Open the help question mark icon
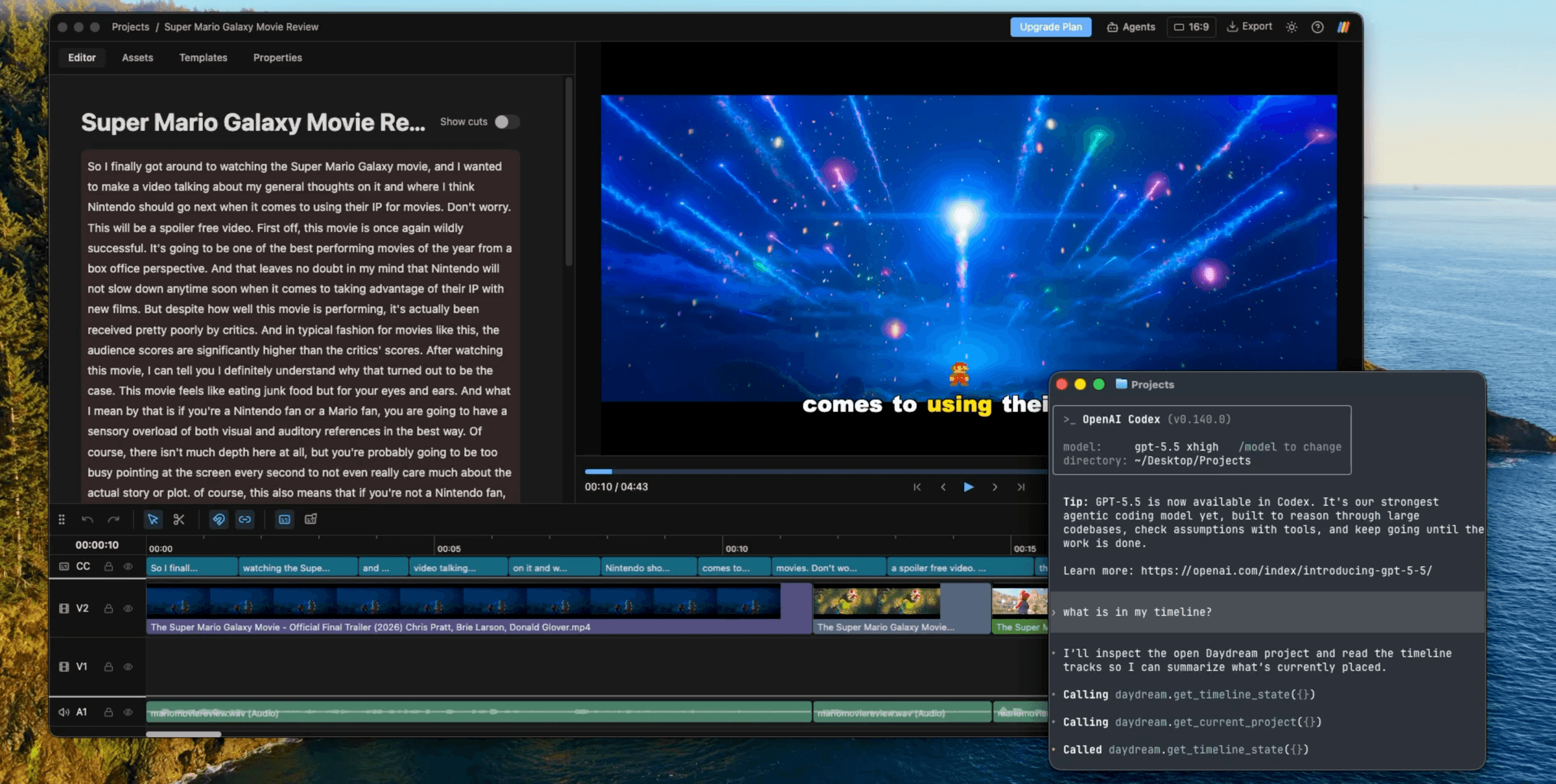The width and height of the screenshot is (1556, 784). pos(1317,27)
